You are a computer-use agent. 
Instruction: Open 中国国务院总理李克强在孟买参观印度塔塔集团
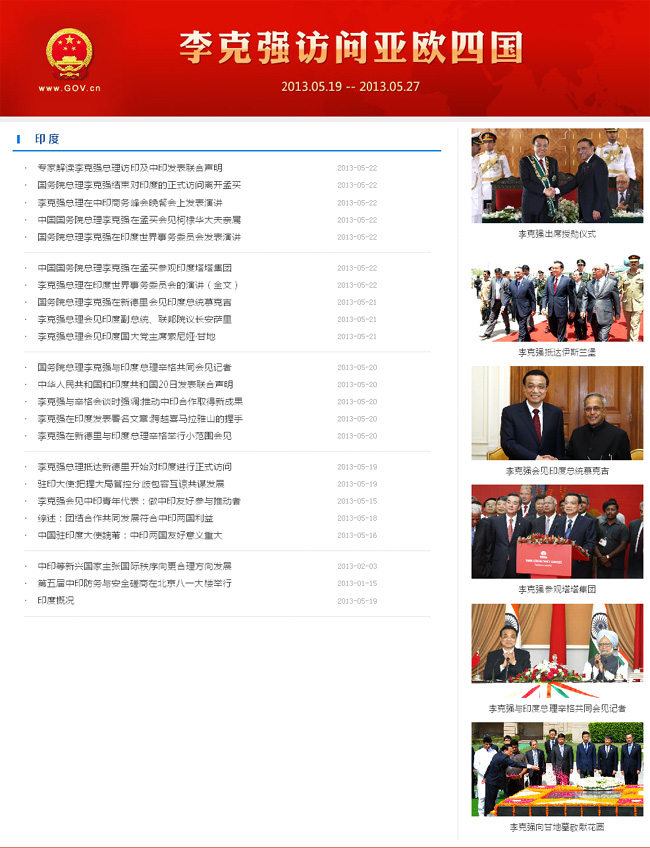(x=135, y=268)
